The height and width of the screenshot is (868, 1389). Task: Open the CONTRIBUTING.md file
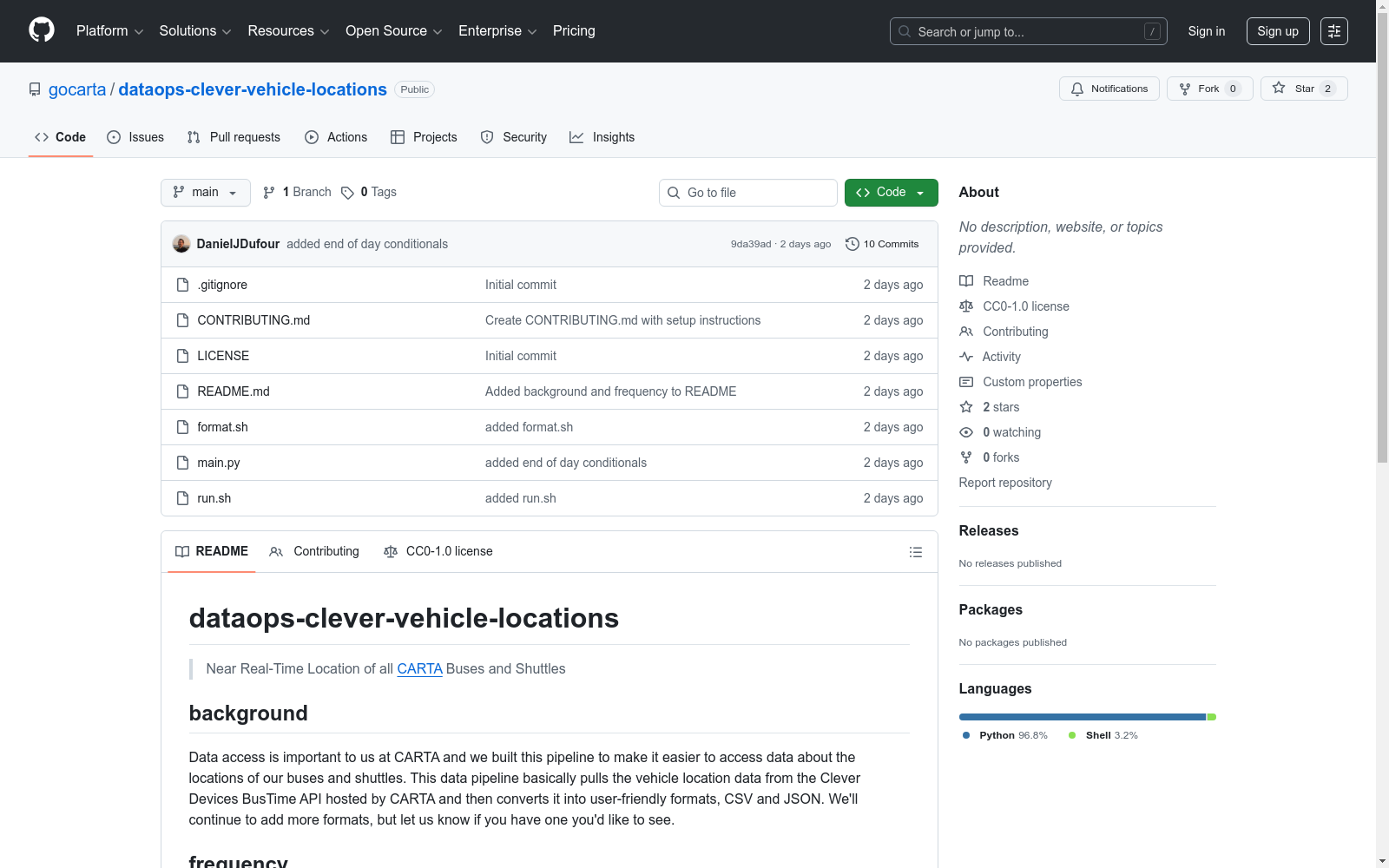pyautogui.click(x=253, y=320)
